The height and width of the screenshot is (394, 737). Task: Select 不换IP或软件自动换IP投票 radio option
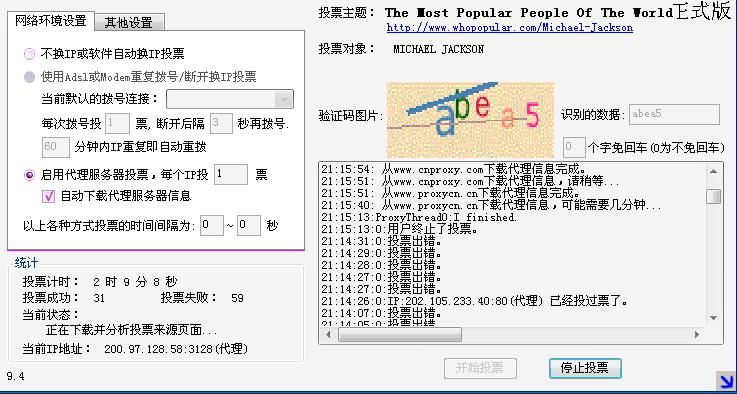tap(30, 54)
